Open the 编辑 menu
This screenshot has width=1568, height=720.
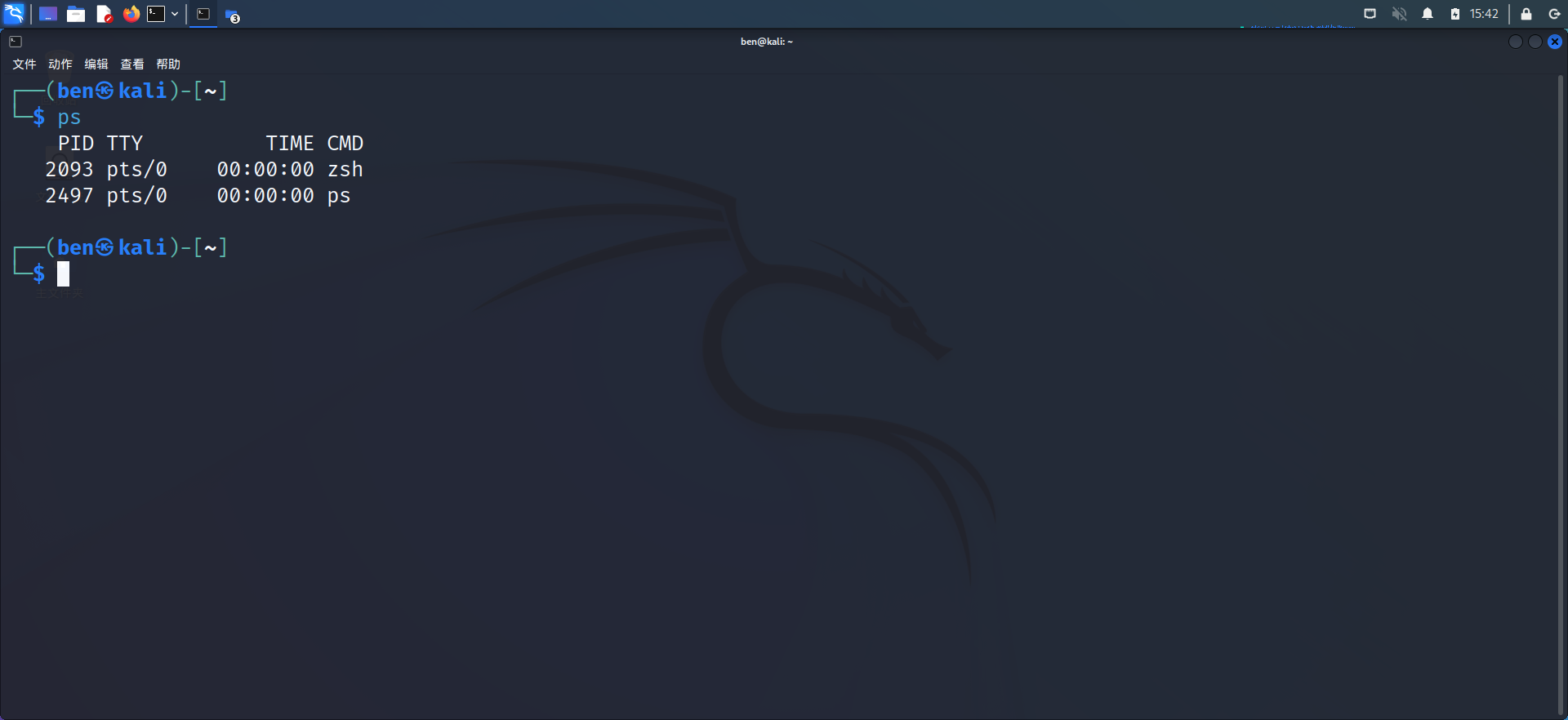point(96,64)
